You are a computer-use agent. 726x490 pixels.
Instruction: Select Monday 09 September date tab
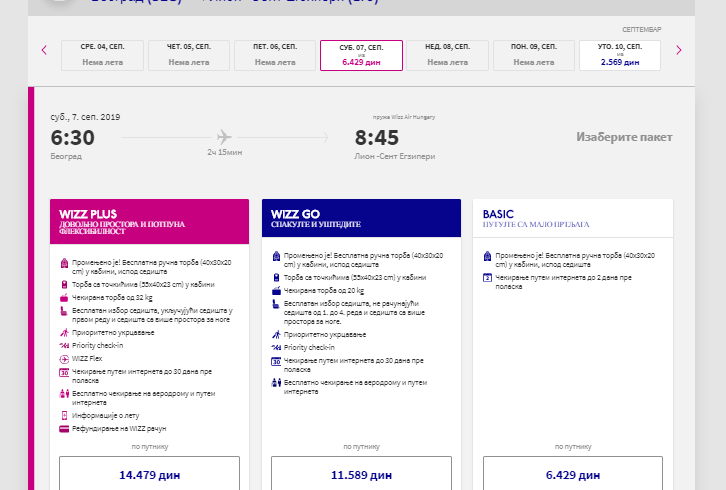pos(534,55)
